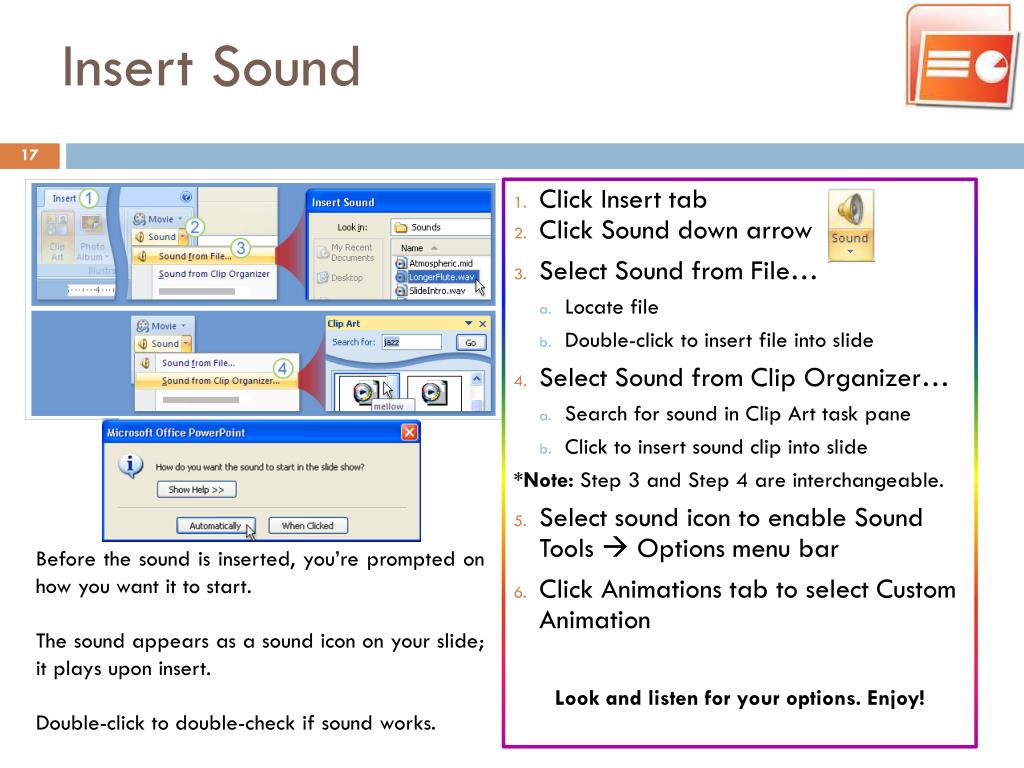Click the Clip Art ribbon icon
The width and height of the screenshot is (1024, 768).
(x=57, y=238)
